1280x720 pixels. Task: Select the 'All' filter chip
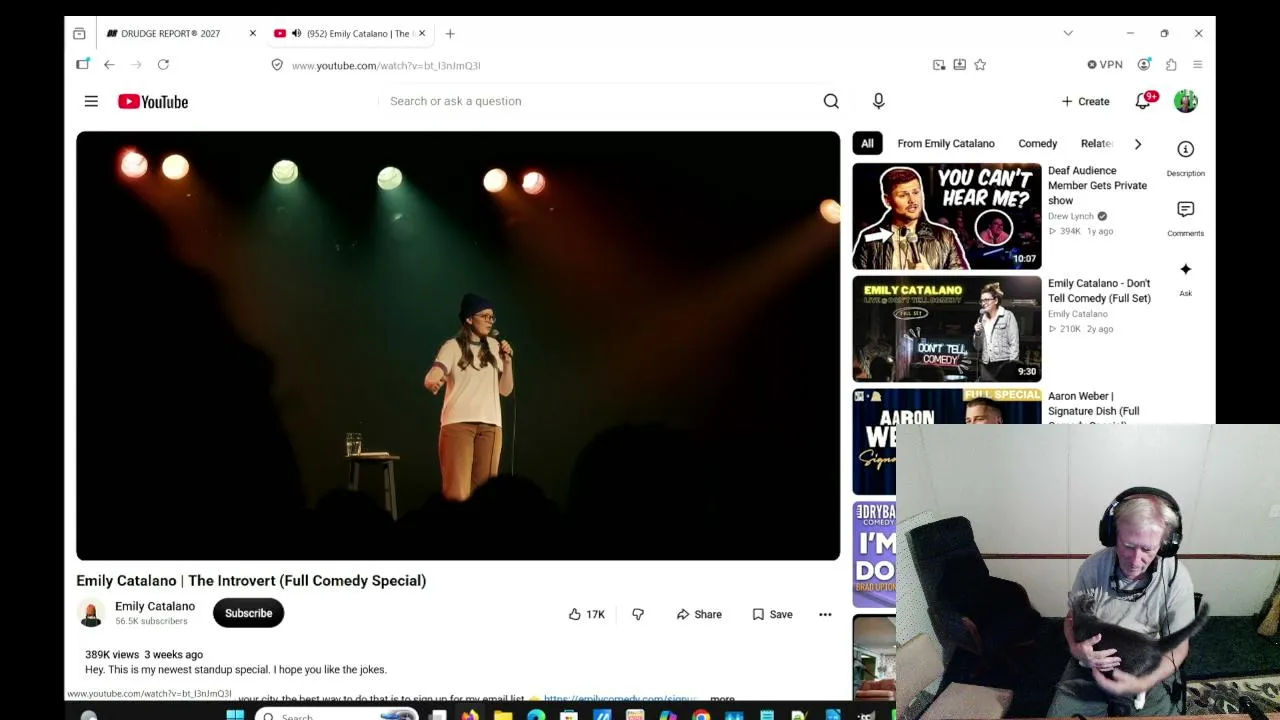[x=867, y=144]
